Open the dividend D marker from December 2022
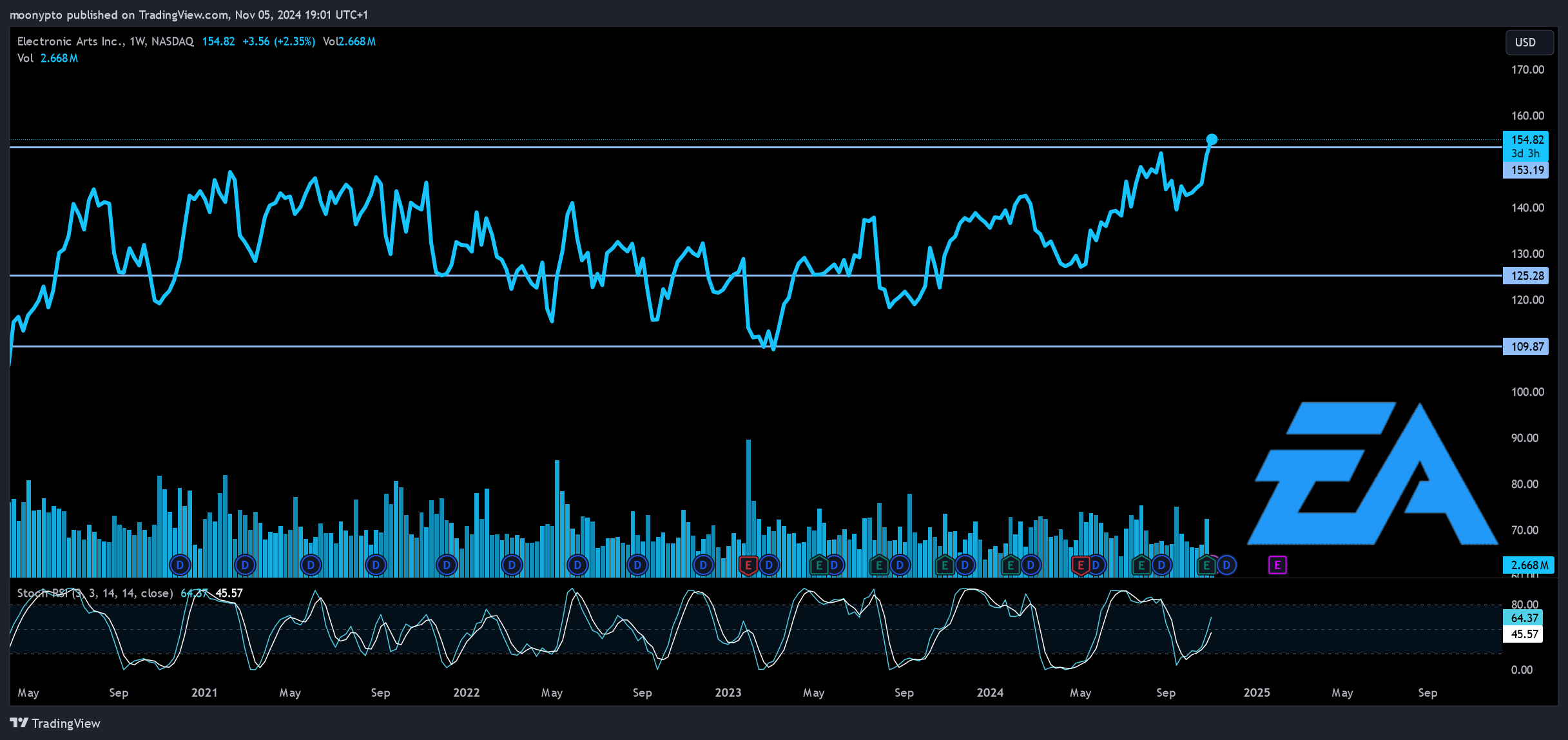1568x740 pixels. pyautogui.click(x=703, y=565)
